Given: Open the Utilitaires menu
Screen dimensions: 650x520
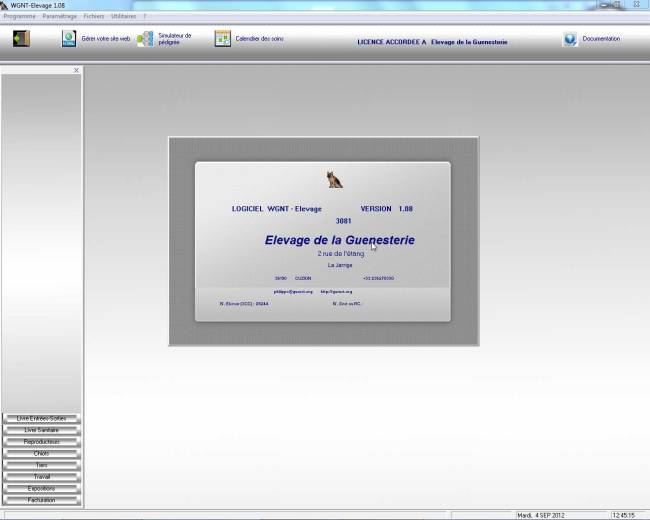Looking at the screenshot, I should [x=124, y=16].
